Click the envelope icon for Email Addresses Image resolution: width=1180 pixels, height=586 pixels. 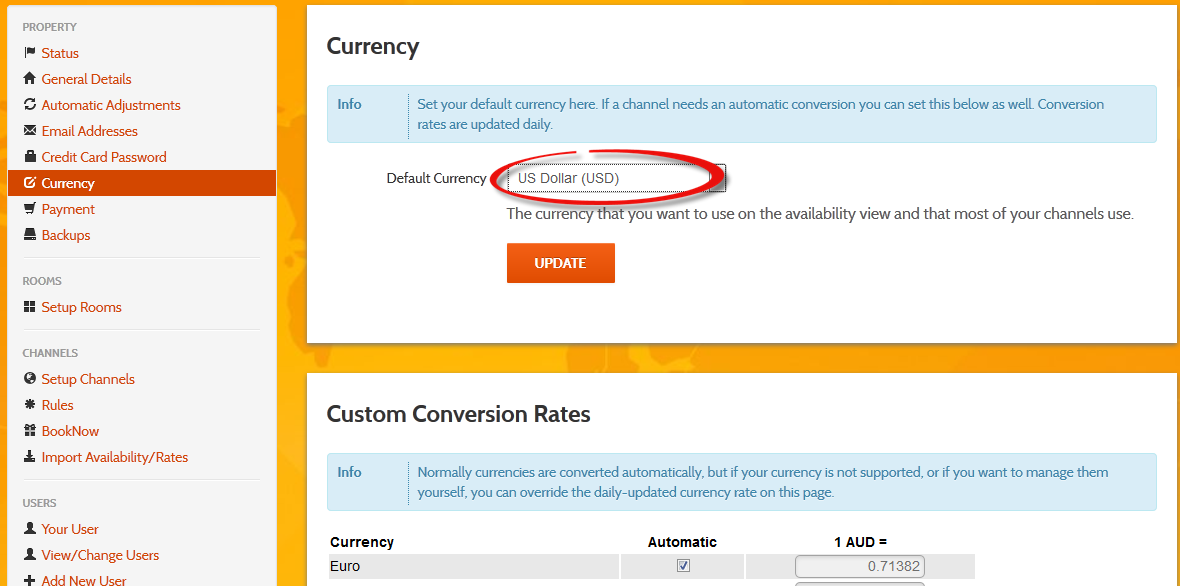[30, 131]
